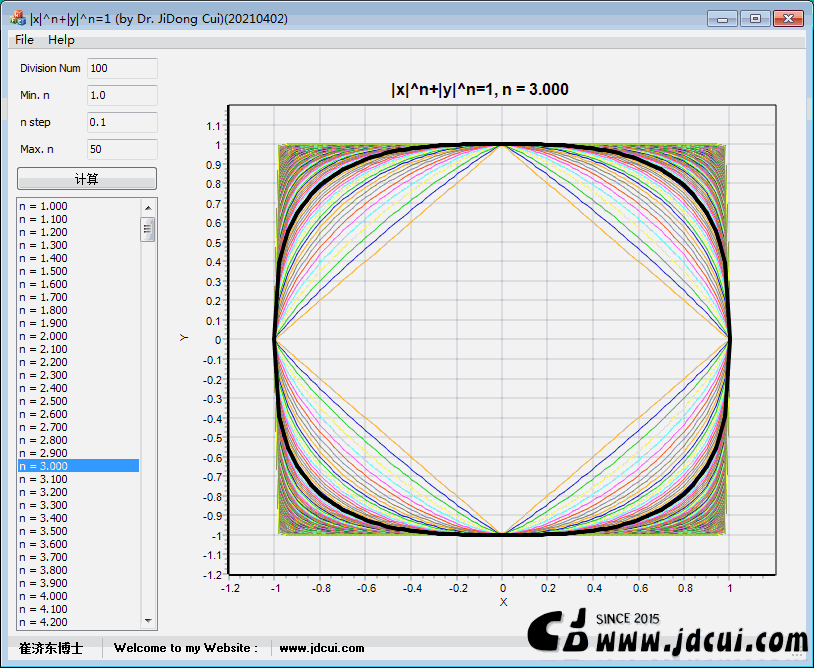Click the chart title showing n = 3.000
This screenshot has height=668, width=814.
tap(480, 89)
